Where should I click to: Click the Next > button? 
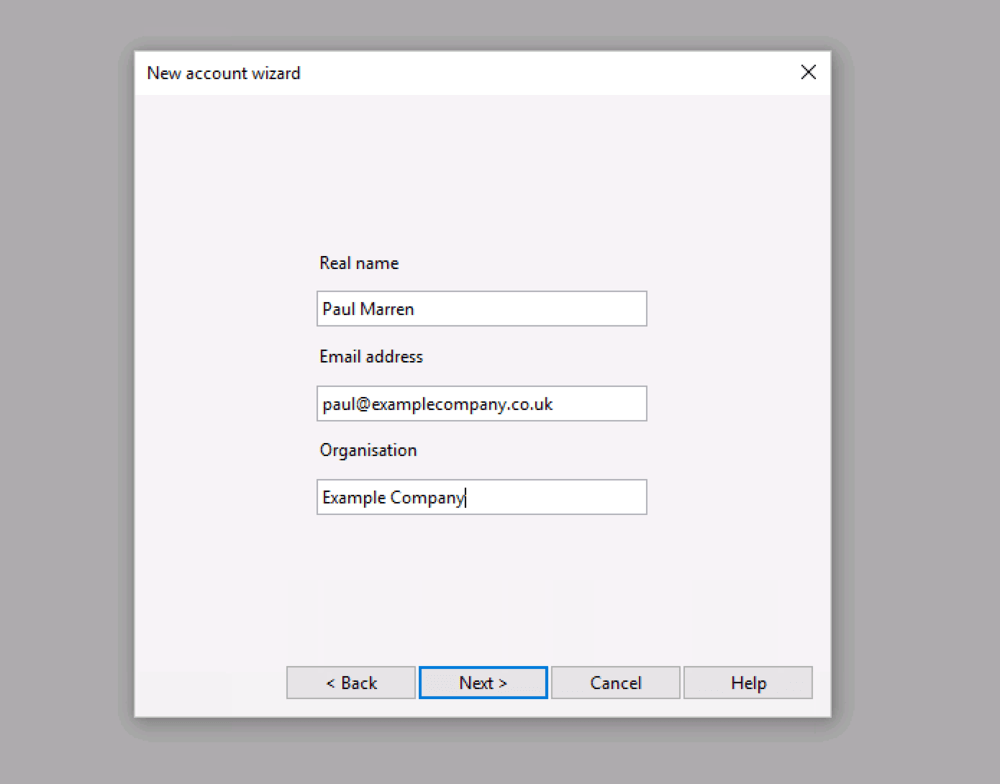click(x=483, y=683)
